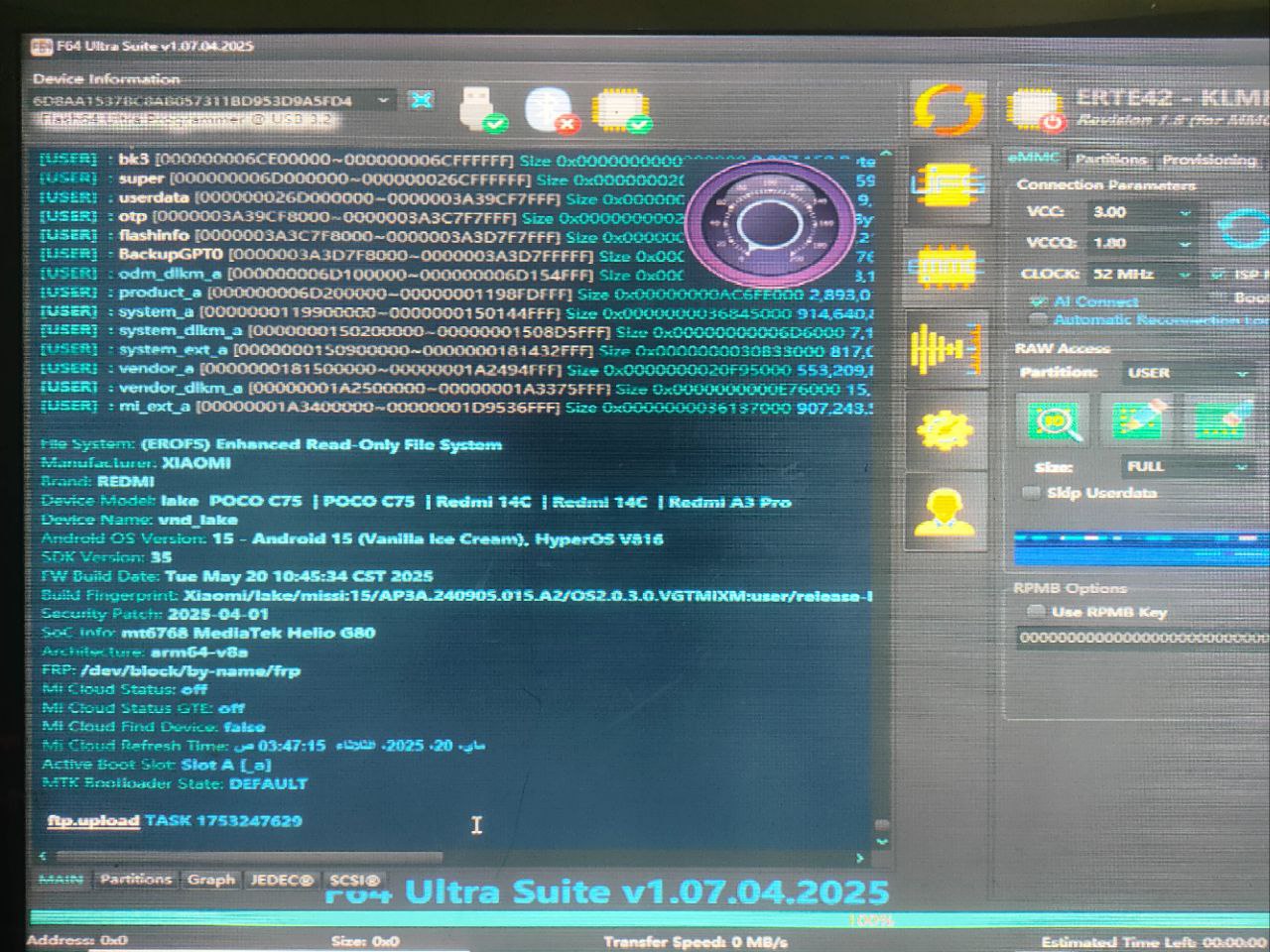
Task: Open the Partition USER dropdown
Action: [1187, 373]
